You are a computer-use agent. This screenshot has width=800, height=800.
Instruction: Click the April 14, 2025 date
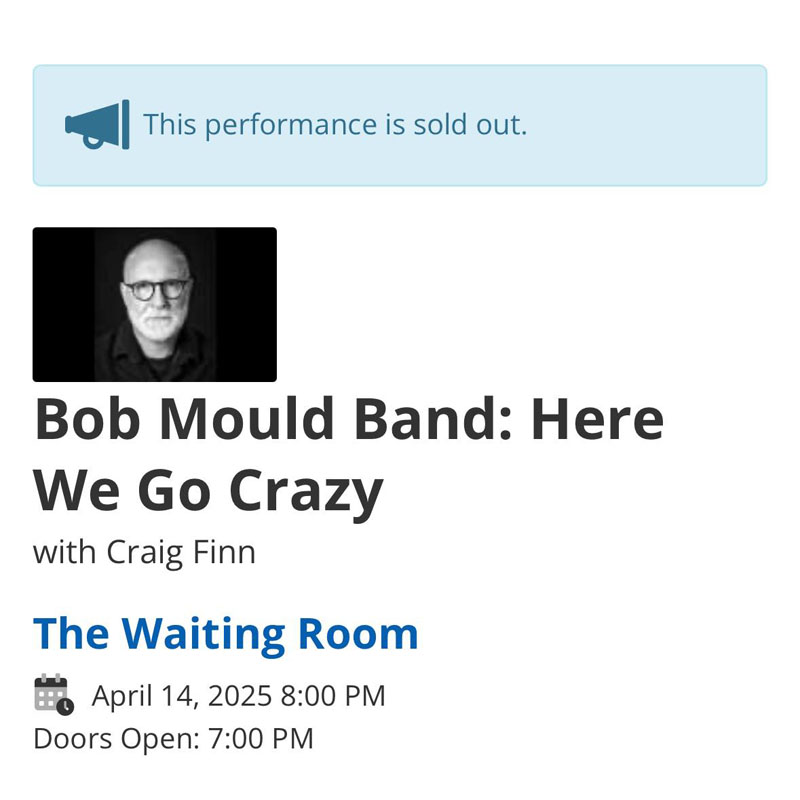click(182, 696)
